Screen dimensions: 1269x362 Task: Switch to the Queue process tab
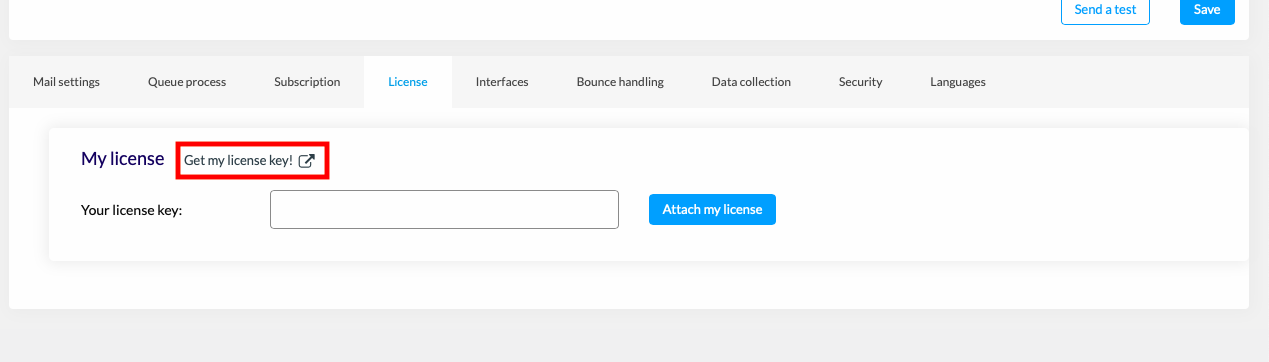(187, 82)
